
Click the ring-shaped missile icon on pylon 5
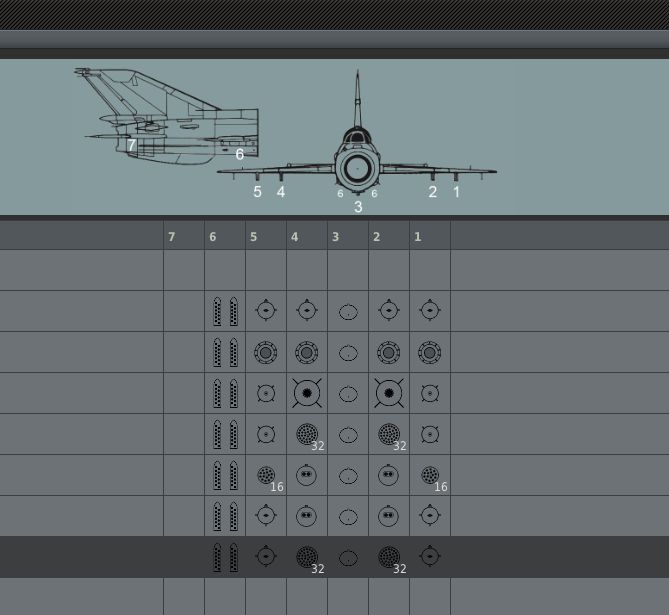[265, 353]
